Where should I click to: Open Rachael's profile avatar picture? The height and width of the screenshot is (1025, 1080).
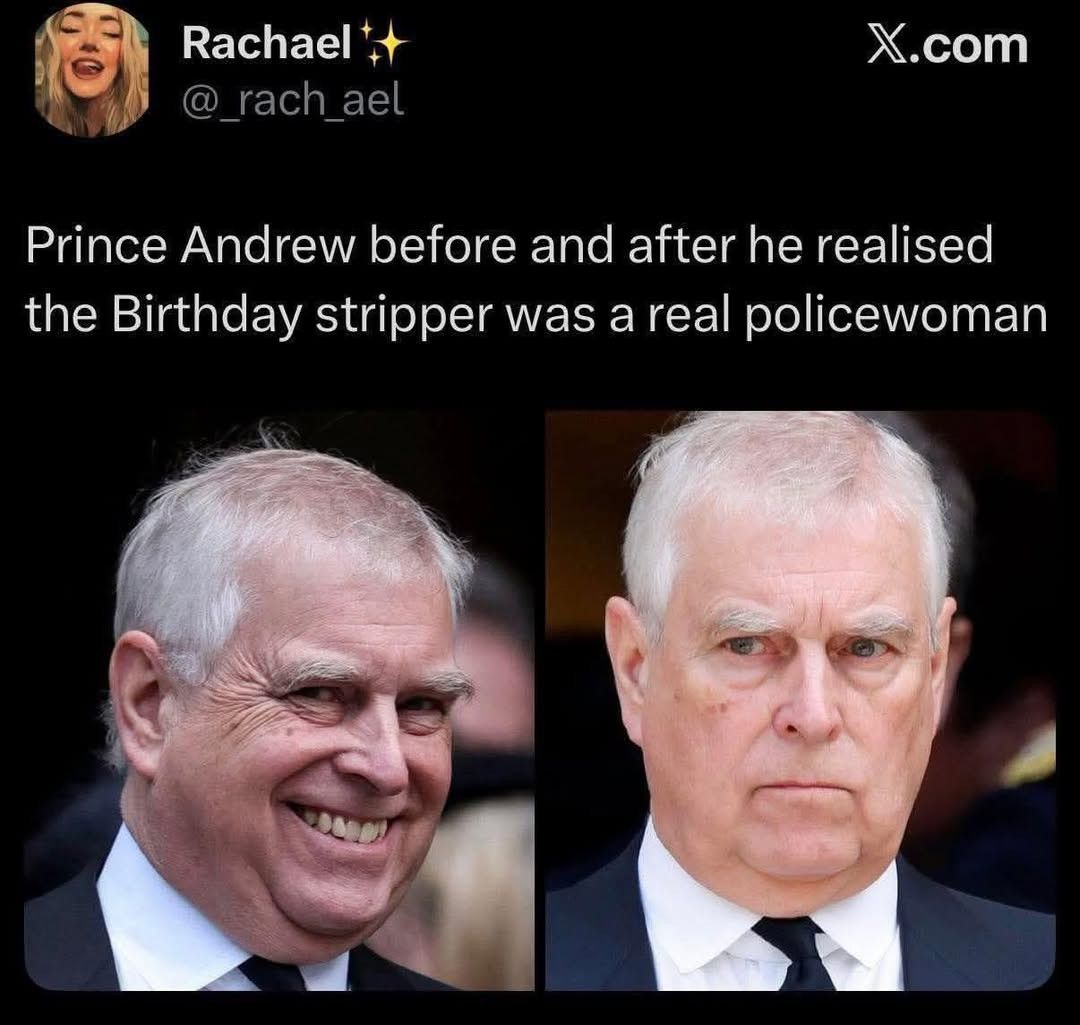(x=92, y=71)
